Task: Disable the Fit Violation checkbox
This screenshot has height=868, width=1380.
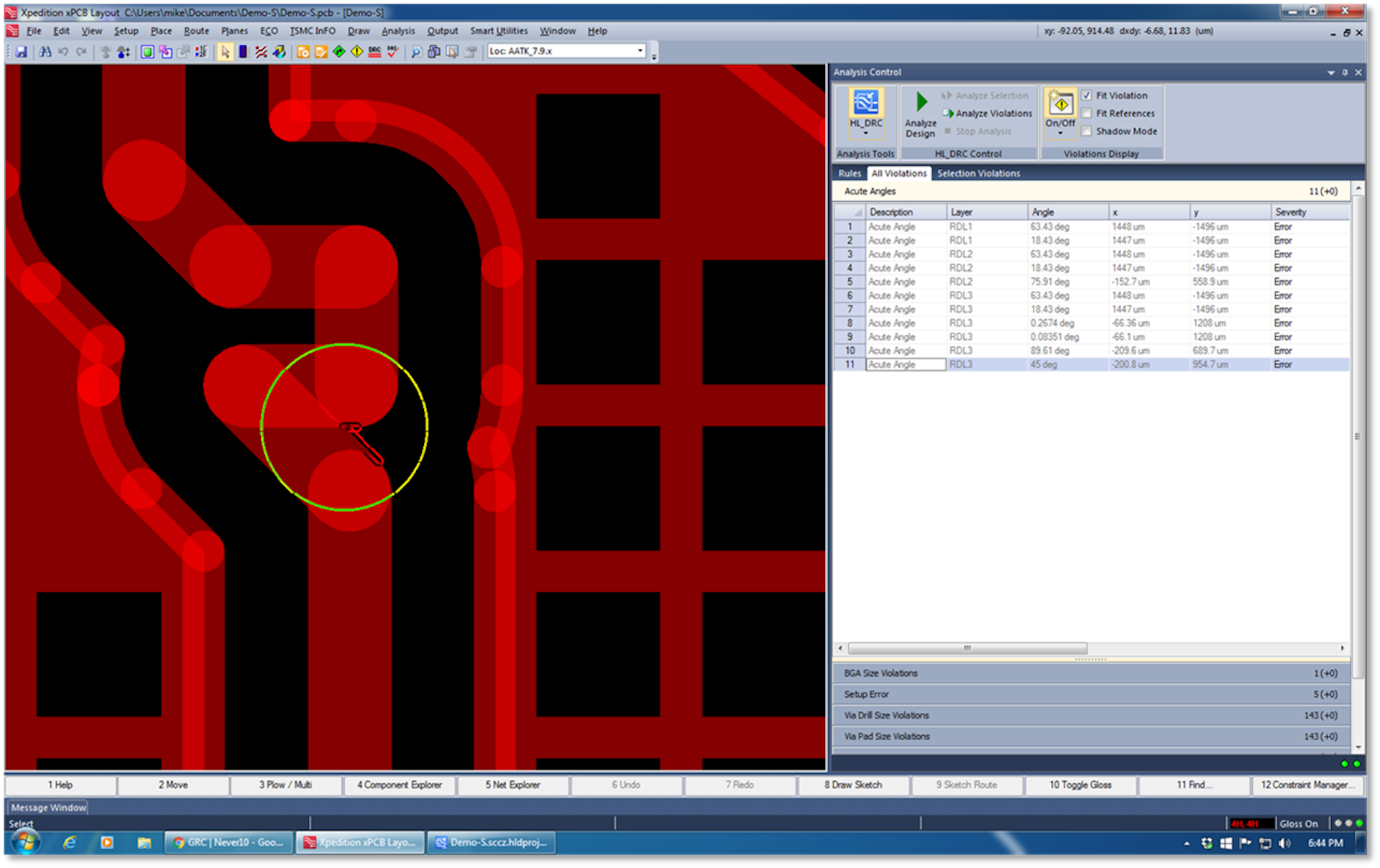Action: coord(1087,95)
